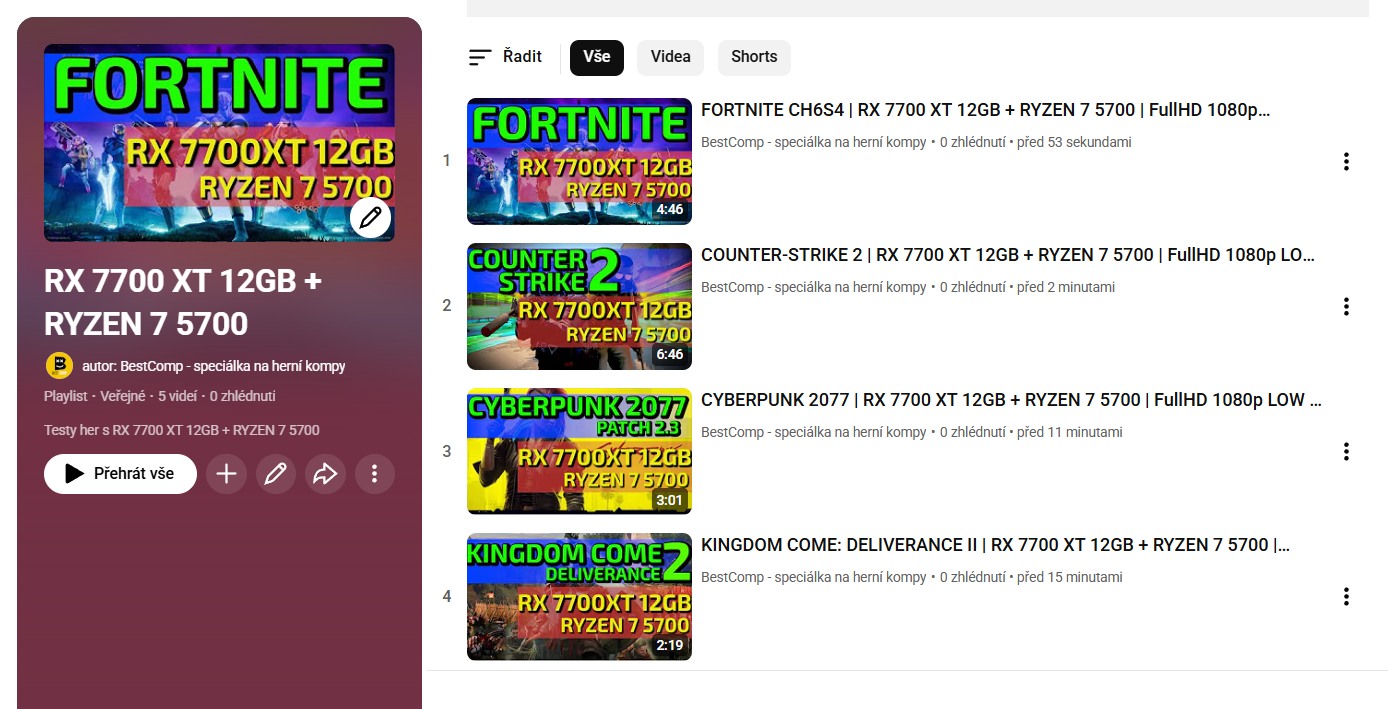Screen dimensions: 1388x709
Task: Open BestComp channel avatar icon
Action: [x=59, y=365]
